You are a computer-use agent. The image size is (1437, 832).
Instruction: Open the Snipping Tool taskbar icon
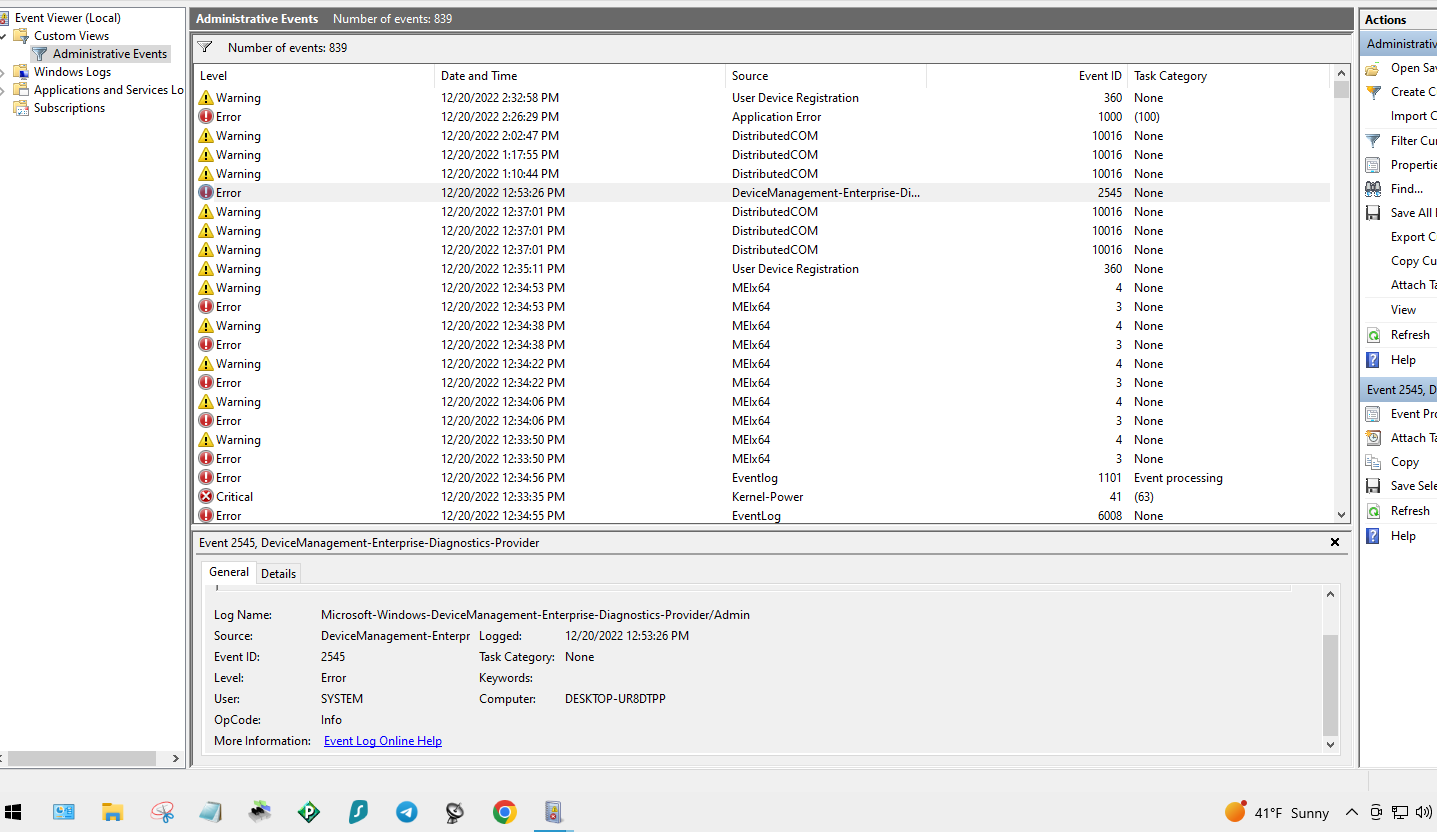(x=162, y=812)
